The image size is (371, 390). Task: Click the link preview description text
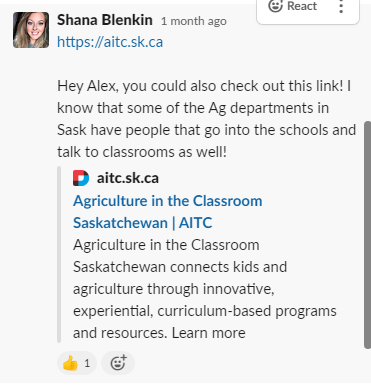[205, 289]
